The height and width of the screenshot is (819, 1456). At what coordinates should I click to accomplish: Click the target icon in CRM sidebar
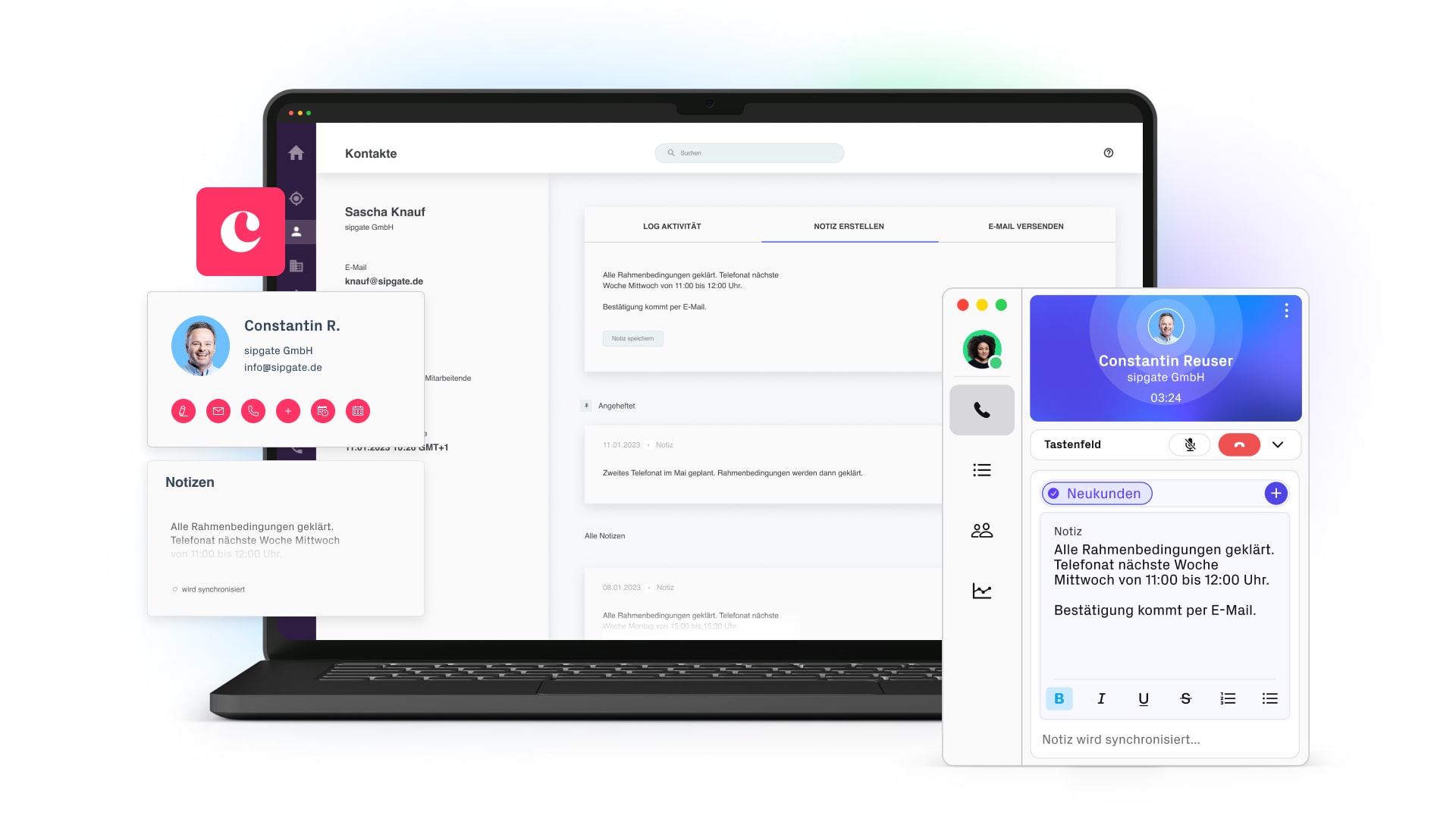[297, 199]
